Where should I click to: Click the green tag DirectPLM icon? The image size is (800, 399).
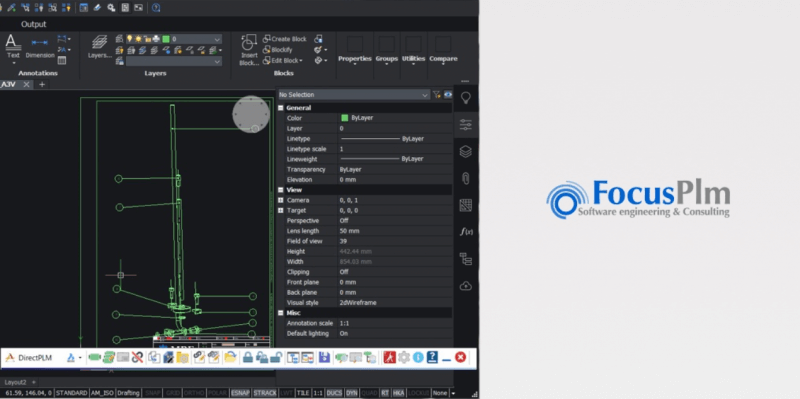coord(94,357)
